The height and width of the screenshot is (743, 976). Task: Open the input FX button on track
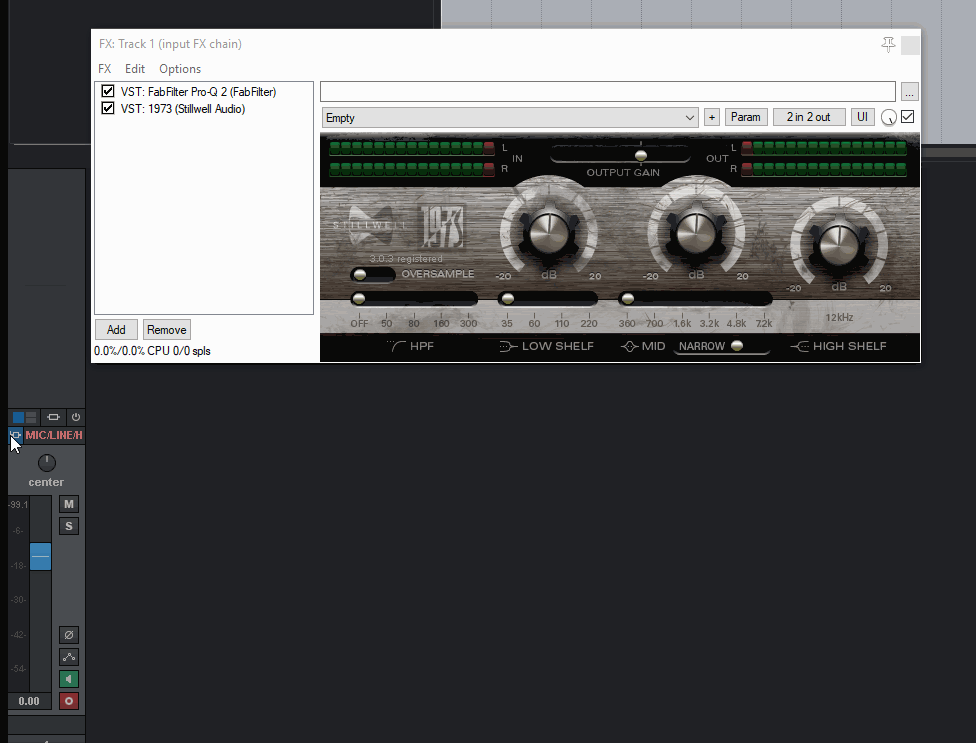point(16,435)
